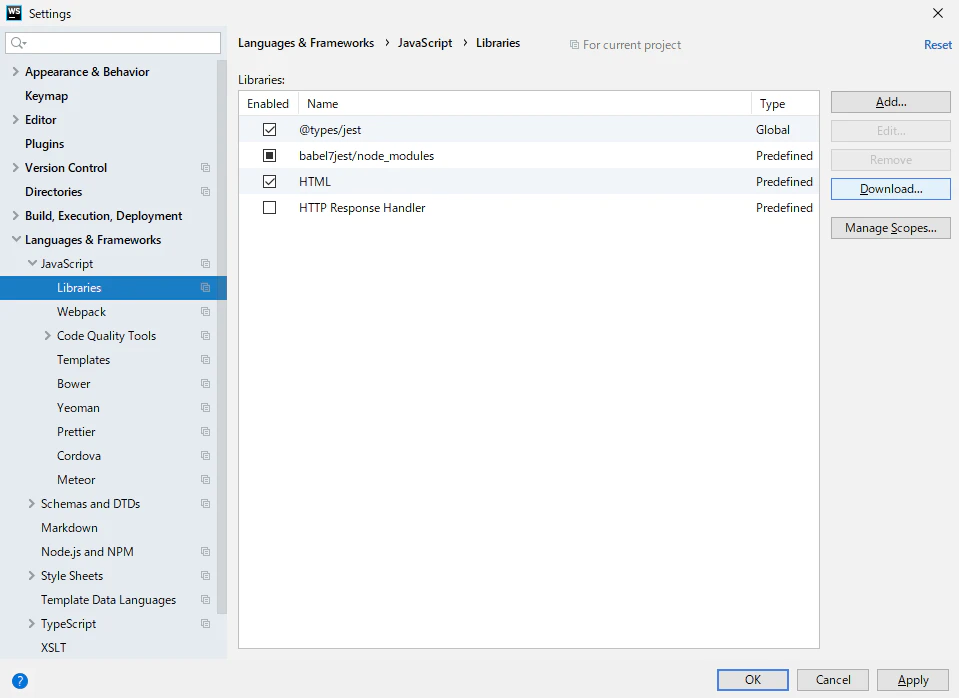Click the project-level icon beside Code Quality Tools

click(206, 336)
